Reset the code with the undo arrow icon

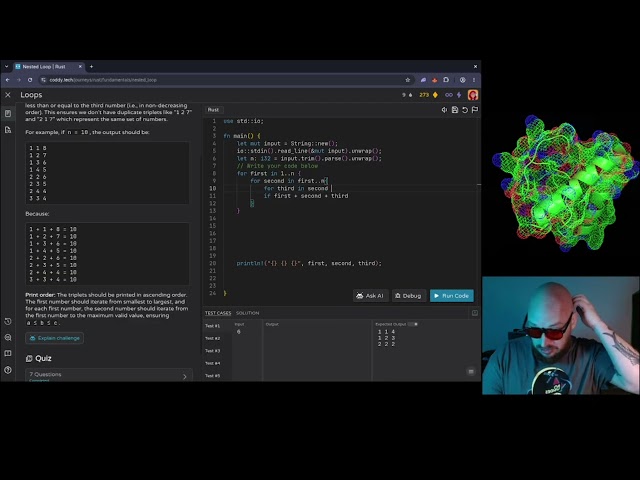[465, 110]
